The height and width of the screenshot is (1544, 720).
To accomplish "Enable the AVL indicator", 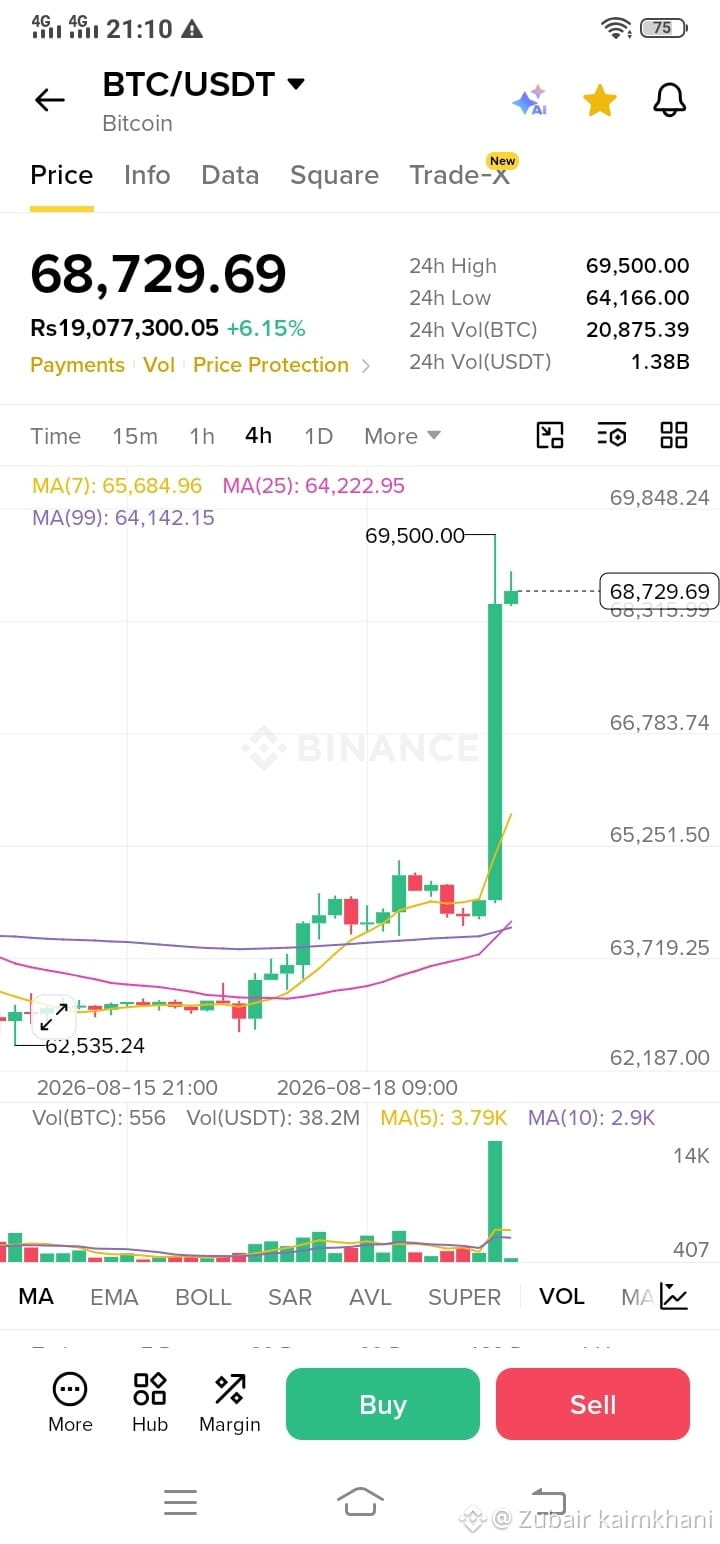I will pos(370,1297).
